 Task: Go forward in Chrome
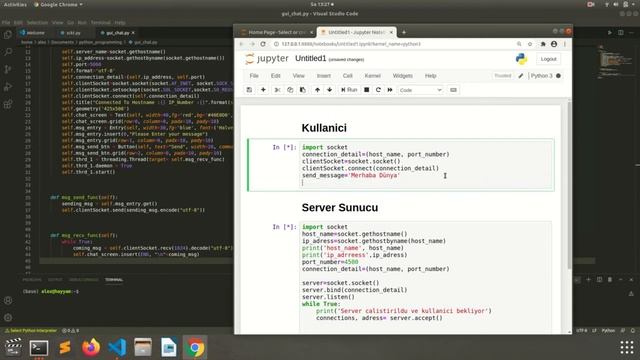(252, 44)
